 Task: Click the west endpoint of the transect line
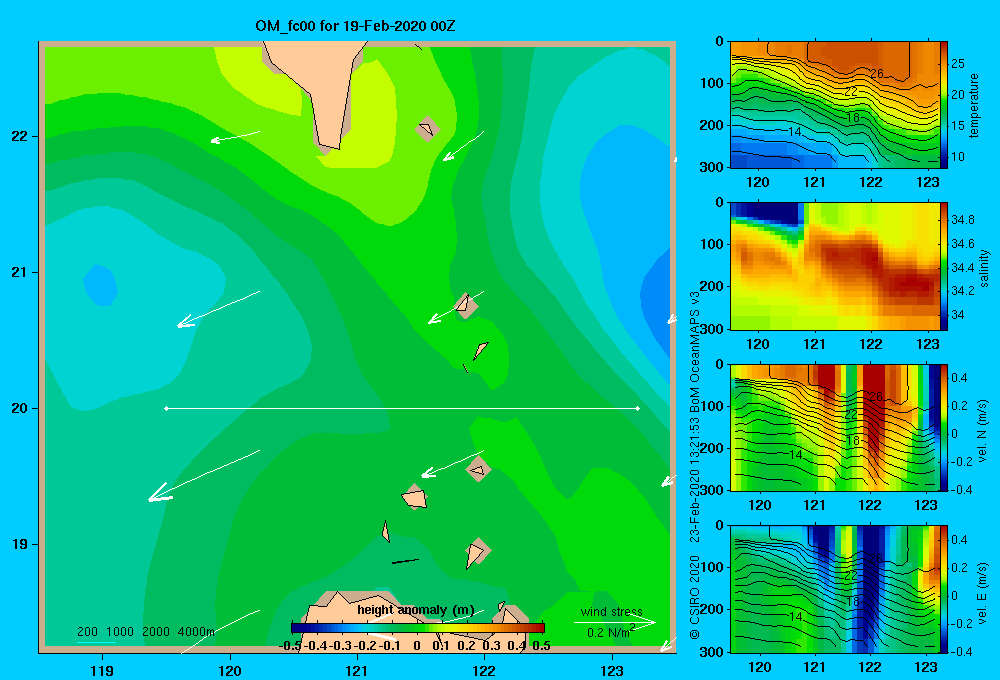(x=166, y=408)
